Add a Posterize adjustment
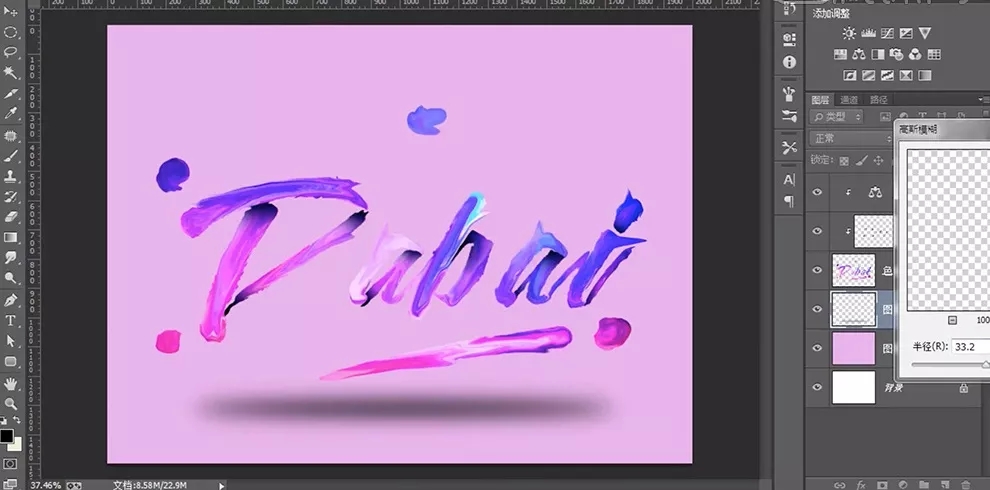 [x=869, y=76]
